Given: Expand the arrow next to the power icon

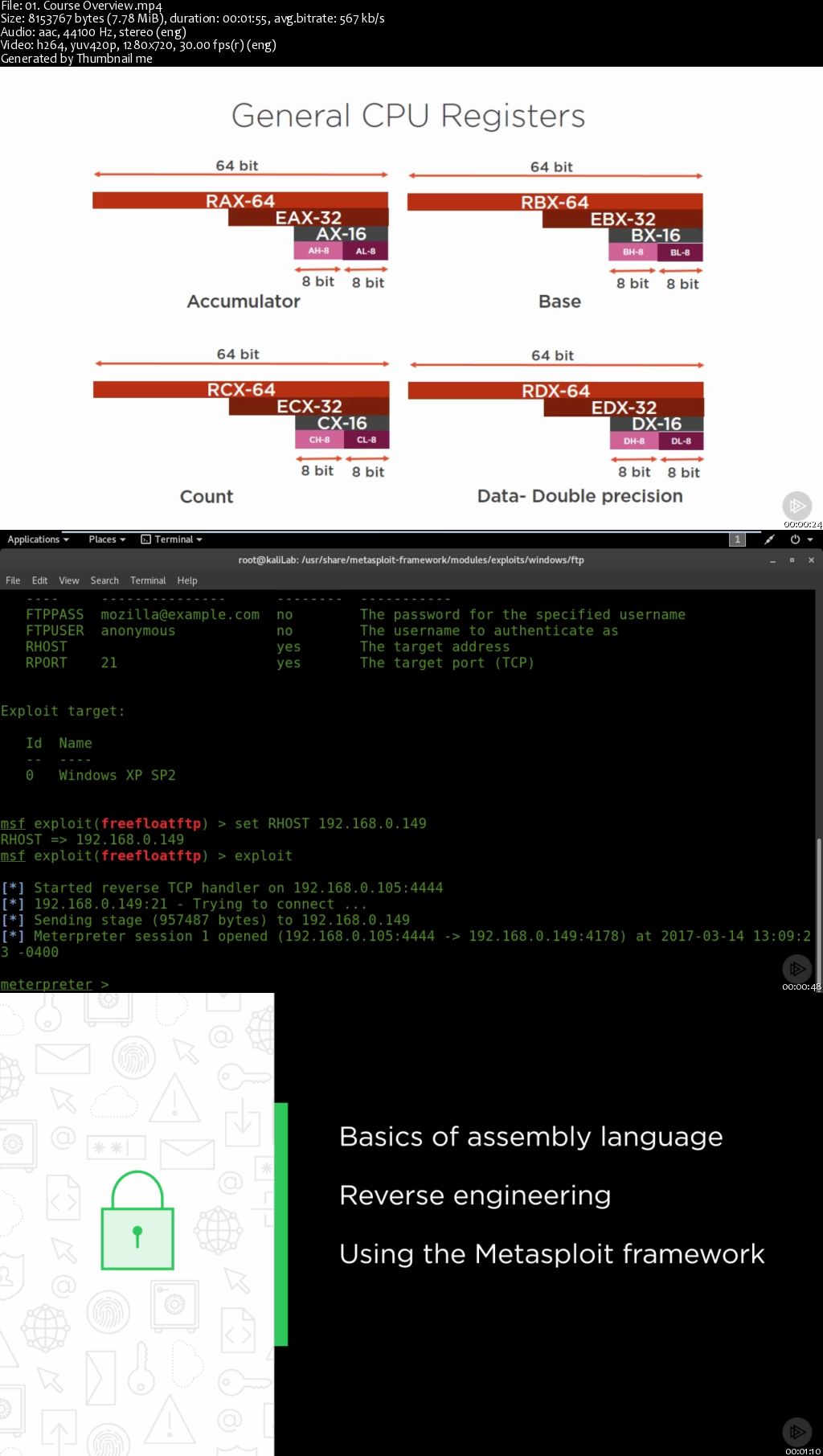Looking at the screenshot, I should coord(810,539).
